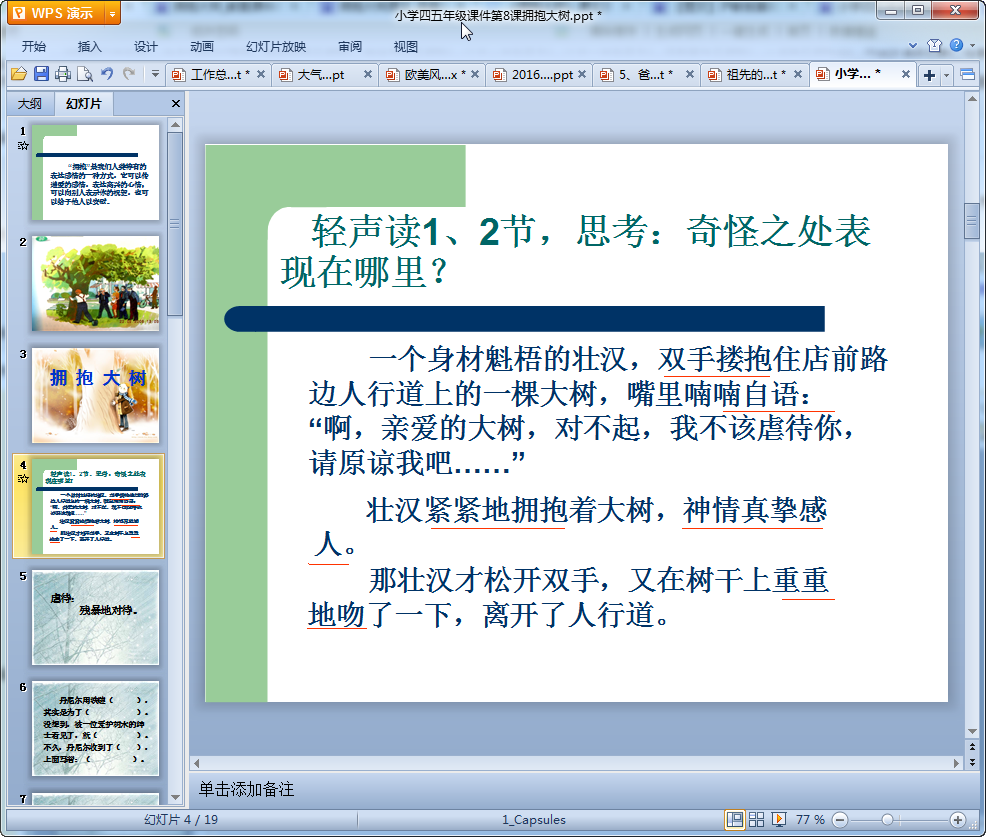Go to previous slide with double-up arrow

coord(972,746)
